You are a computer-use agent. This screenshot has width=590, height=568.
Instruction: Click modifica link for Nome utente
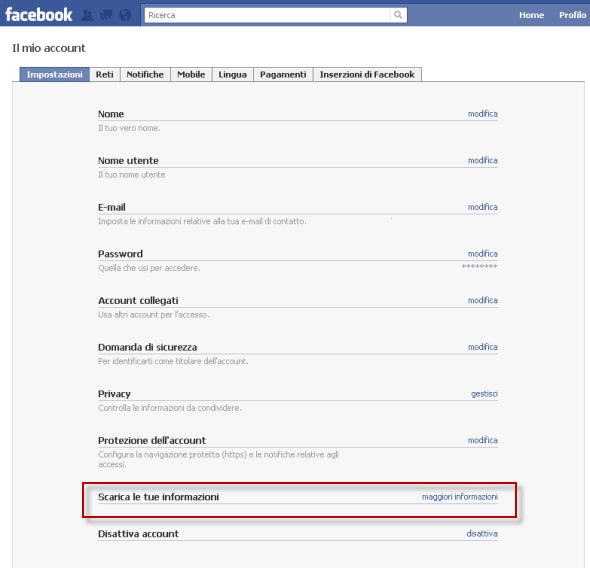482,160
